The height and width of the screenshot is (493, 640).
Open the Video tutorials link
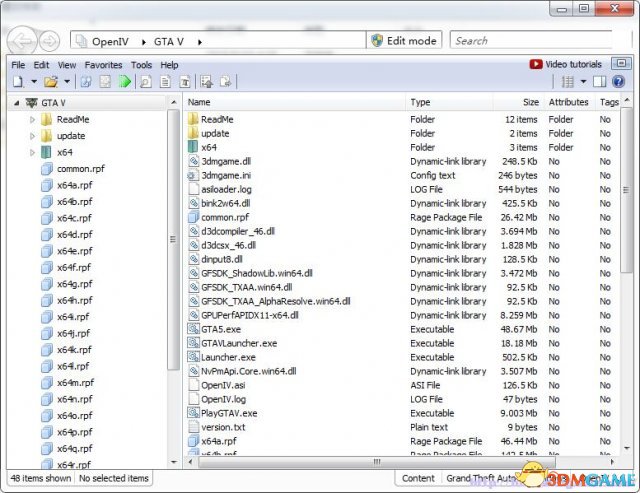pyautogui.click(x=573, y=64)
